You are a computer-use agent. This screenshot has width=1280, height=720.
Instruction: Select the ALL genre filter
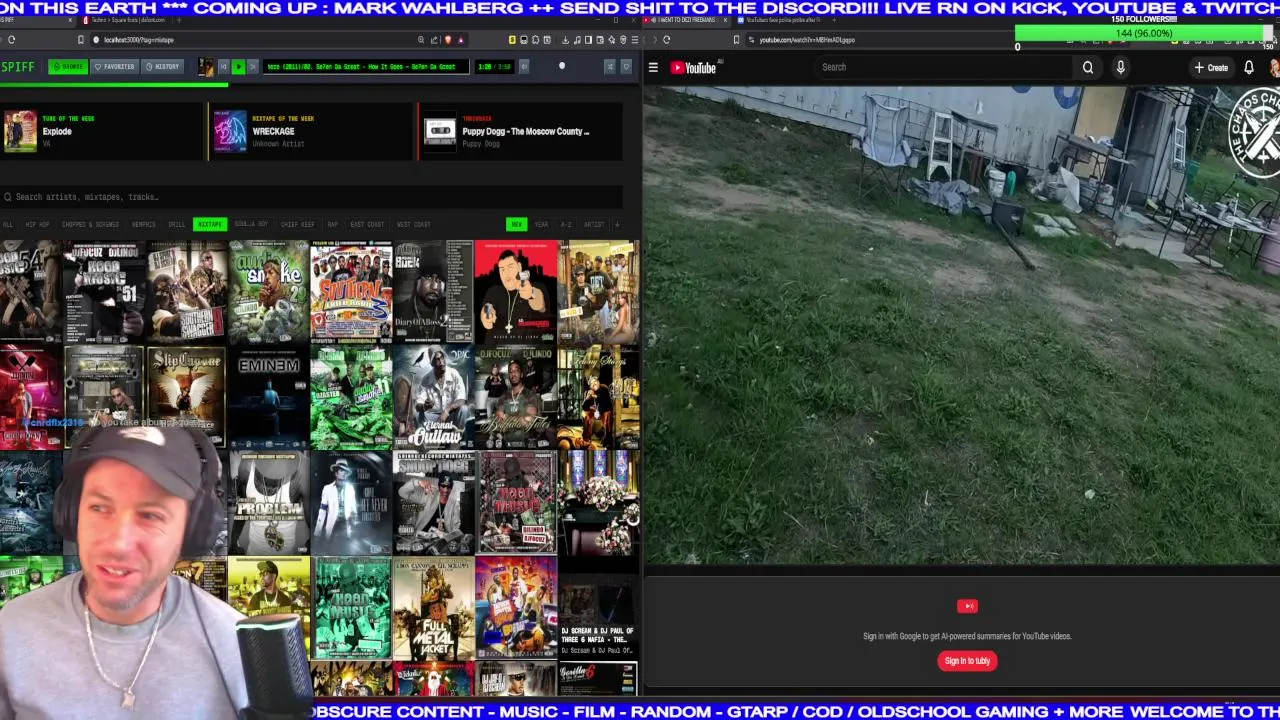coord(7,224)
